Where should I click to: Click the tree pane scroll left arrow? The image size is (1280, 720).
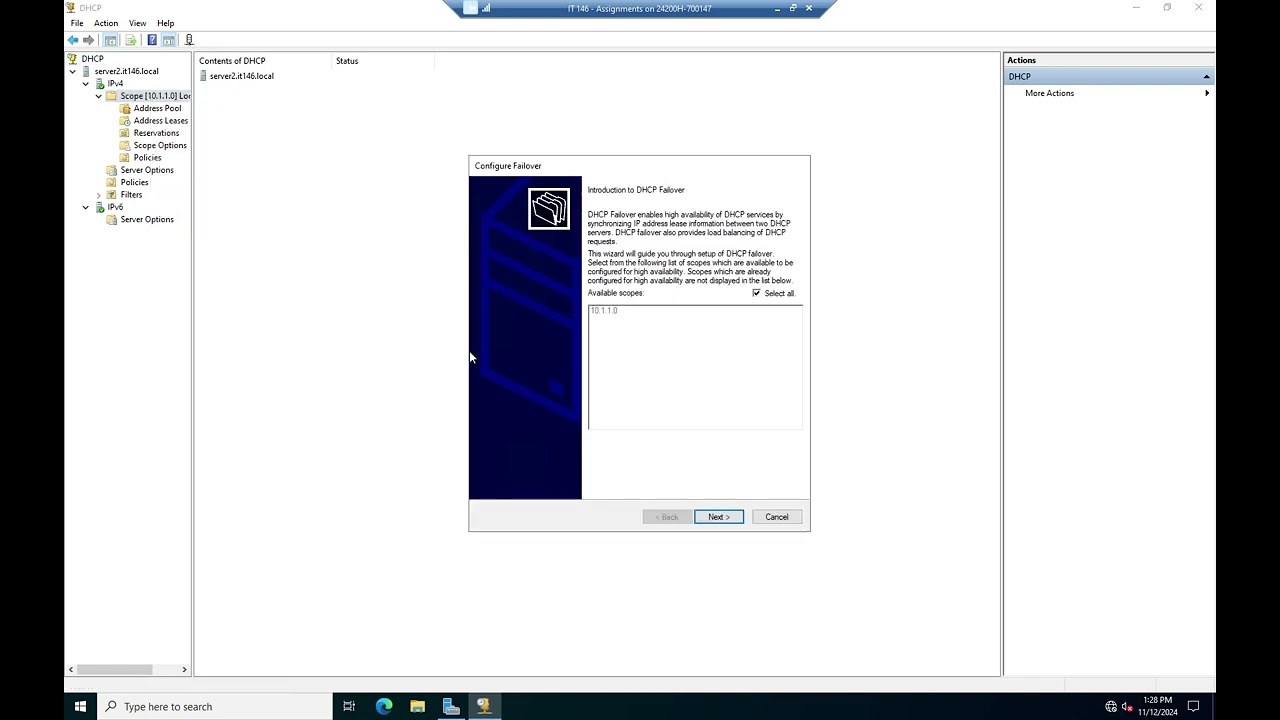[x=71, y=669]
